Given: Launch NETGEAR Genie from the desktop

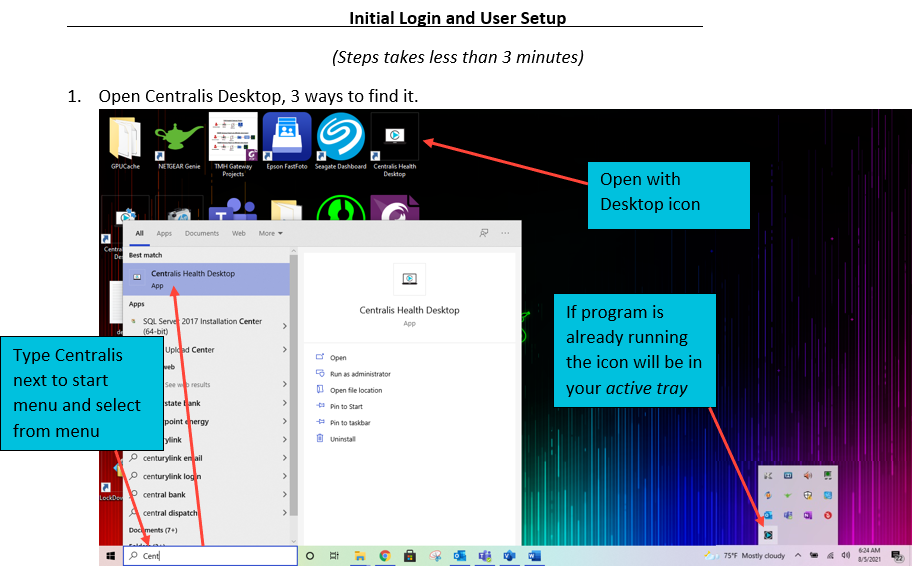Looking at the screenshot, I should [179, 142].
